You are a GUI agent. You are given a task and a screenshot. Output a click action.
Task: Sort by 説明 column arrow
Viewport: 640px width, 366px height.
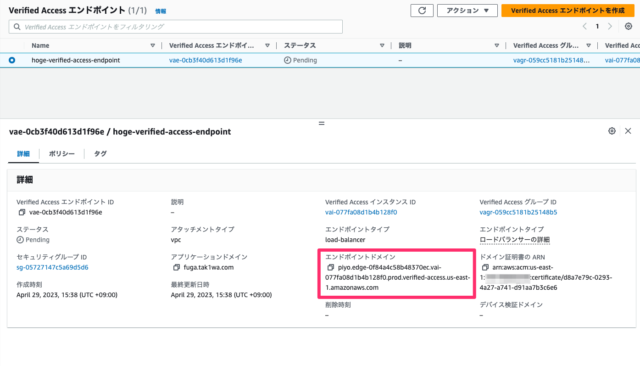tap(496, 45)
